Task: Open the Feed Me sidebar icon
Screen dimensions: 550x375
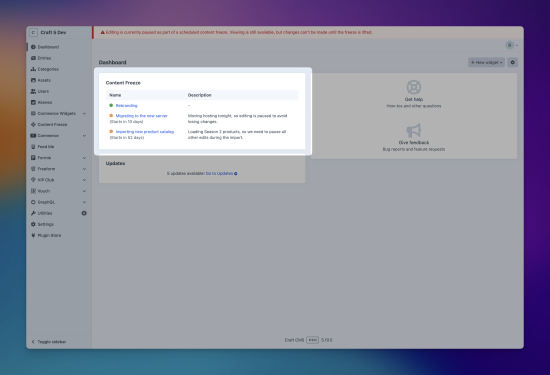Action: click(33, 147)
